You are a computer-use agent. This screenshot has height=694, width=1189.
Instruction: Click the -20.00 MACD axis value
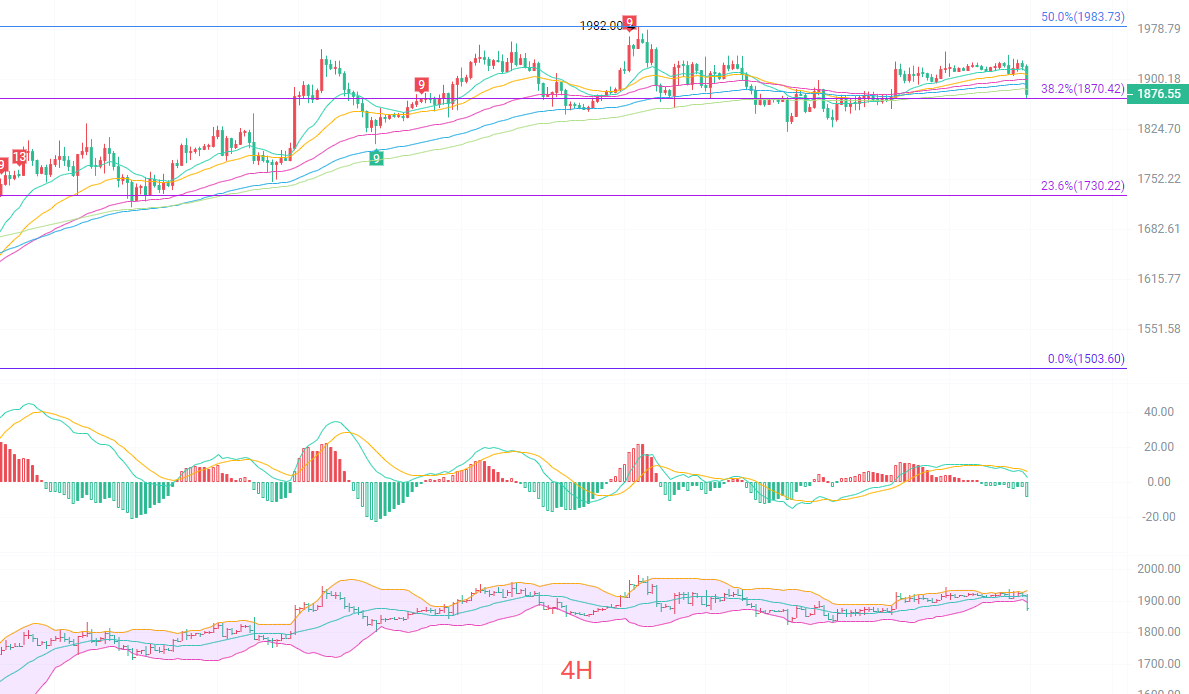pos(1157,517)
